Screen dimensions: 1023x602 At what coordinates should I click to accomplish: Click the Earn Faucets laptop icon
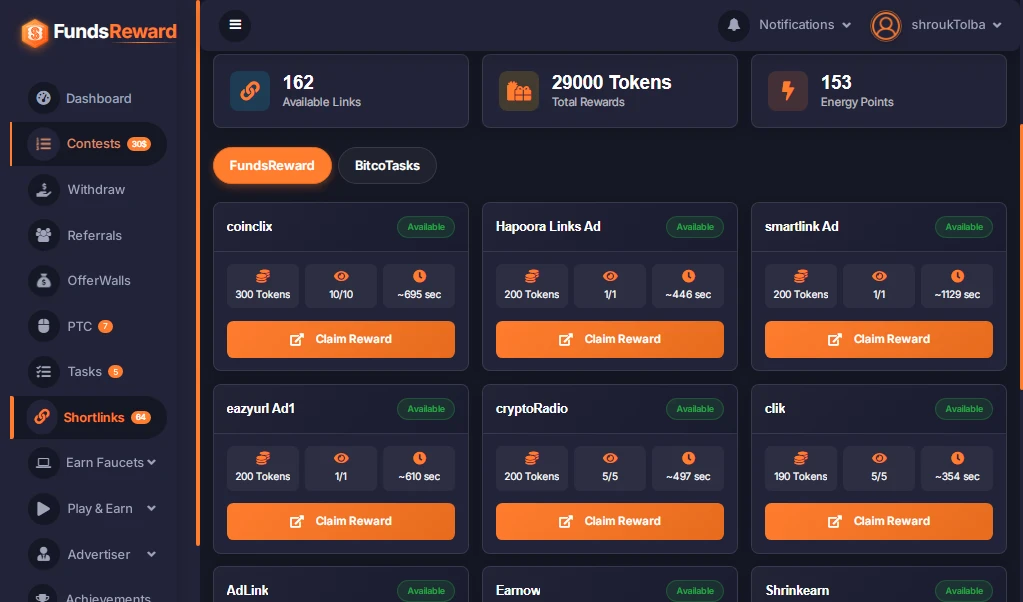point(44,462)
